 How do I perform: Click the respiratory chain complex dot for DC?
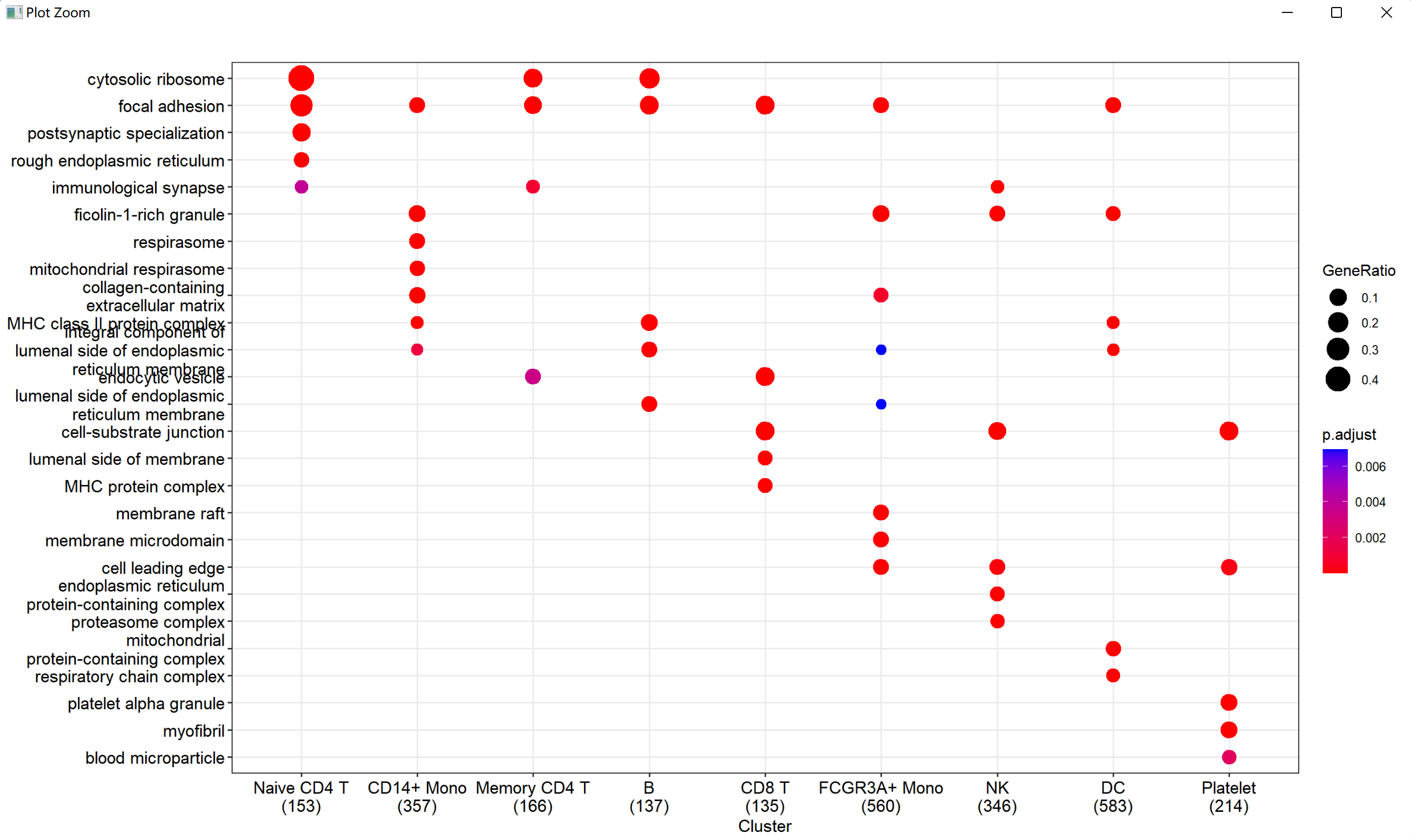1112,675
